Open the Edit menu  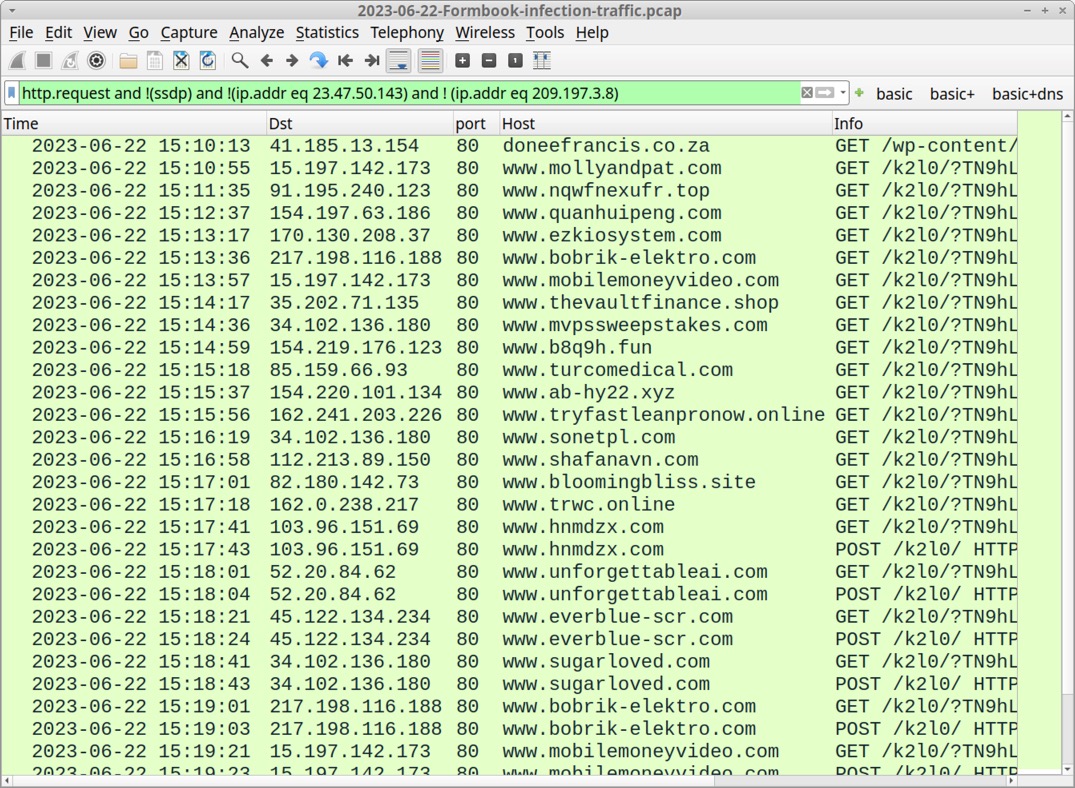tap(58, 32)
